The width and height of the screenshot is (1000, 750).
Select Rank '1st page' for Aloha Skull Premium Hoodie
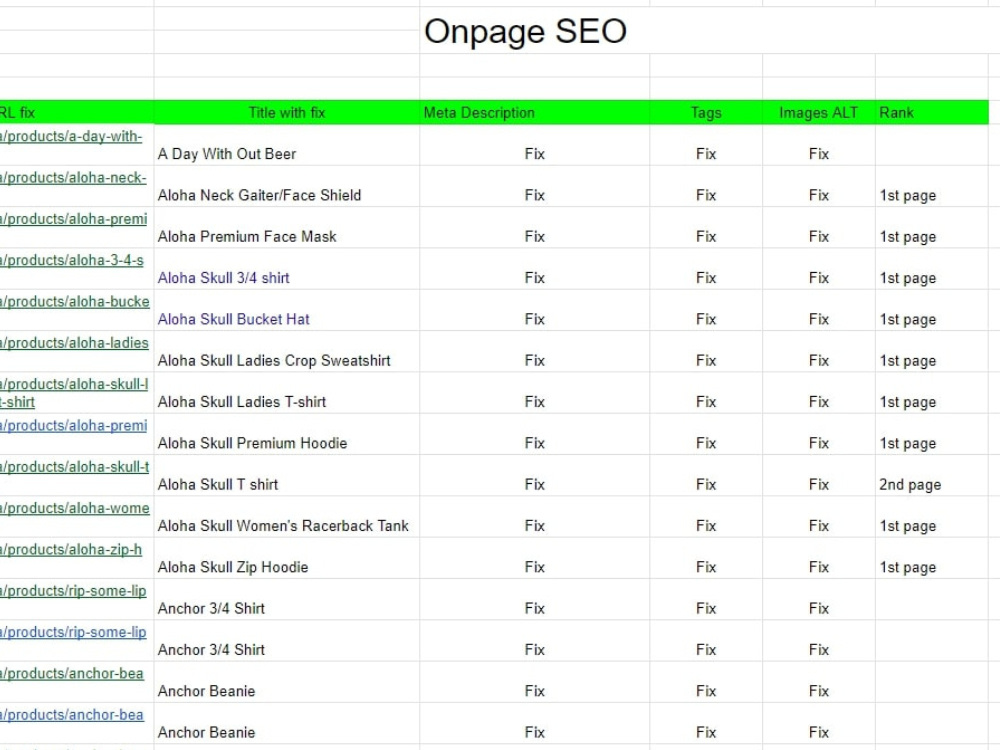(x=932, y=435)
